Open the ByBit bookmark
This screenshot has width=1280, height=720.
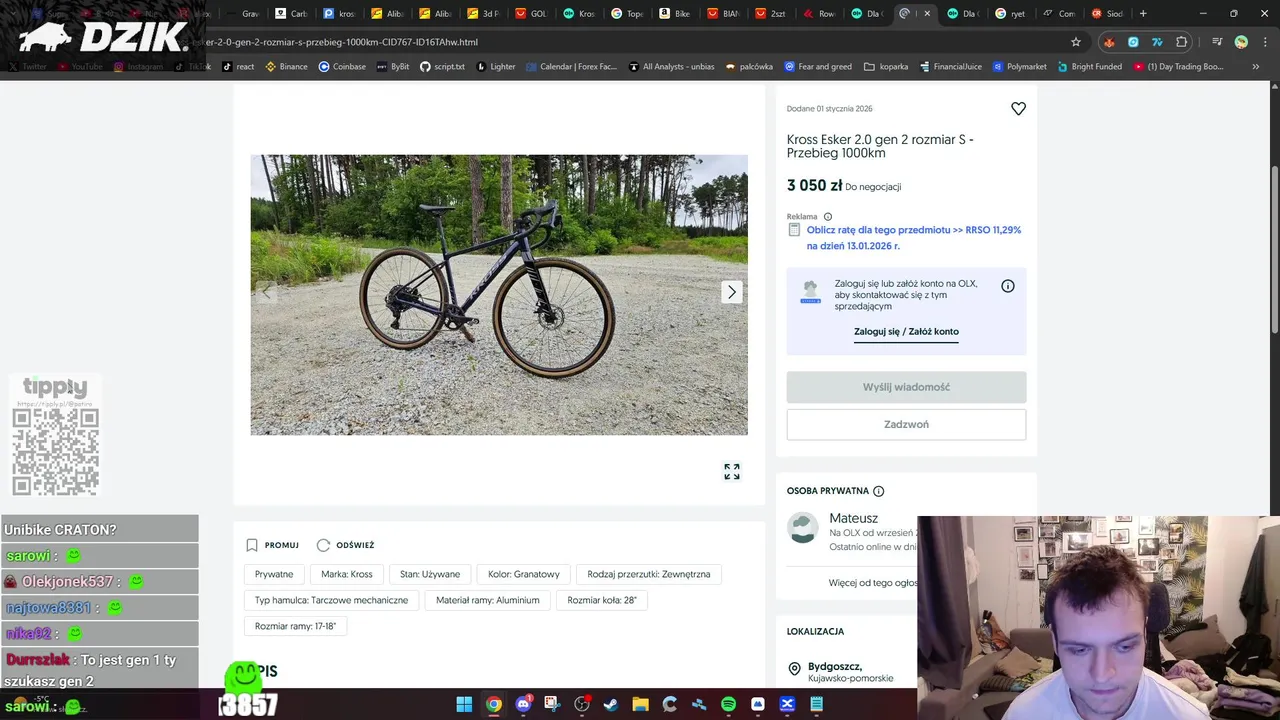[393, 66]
